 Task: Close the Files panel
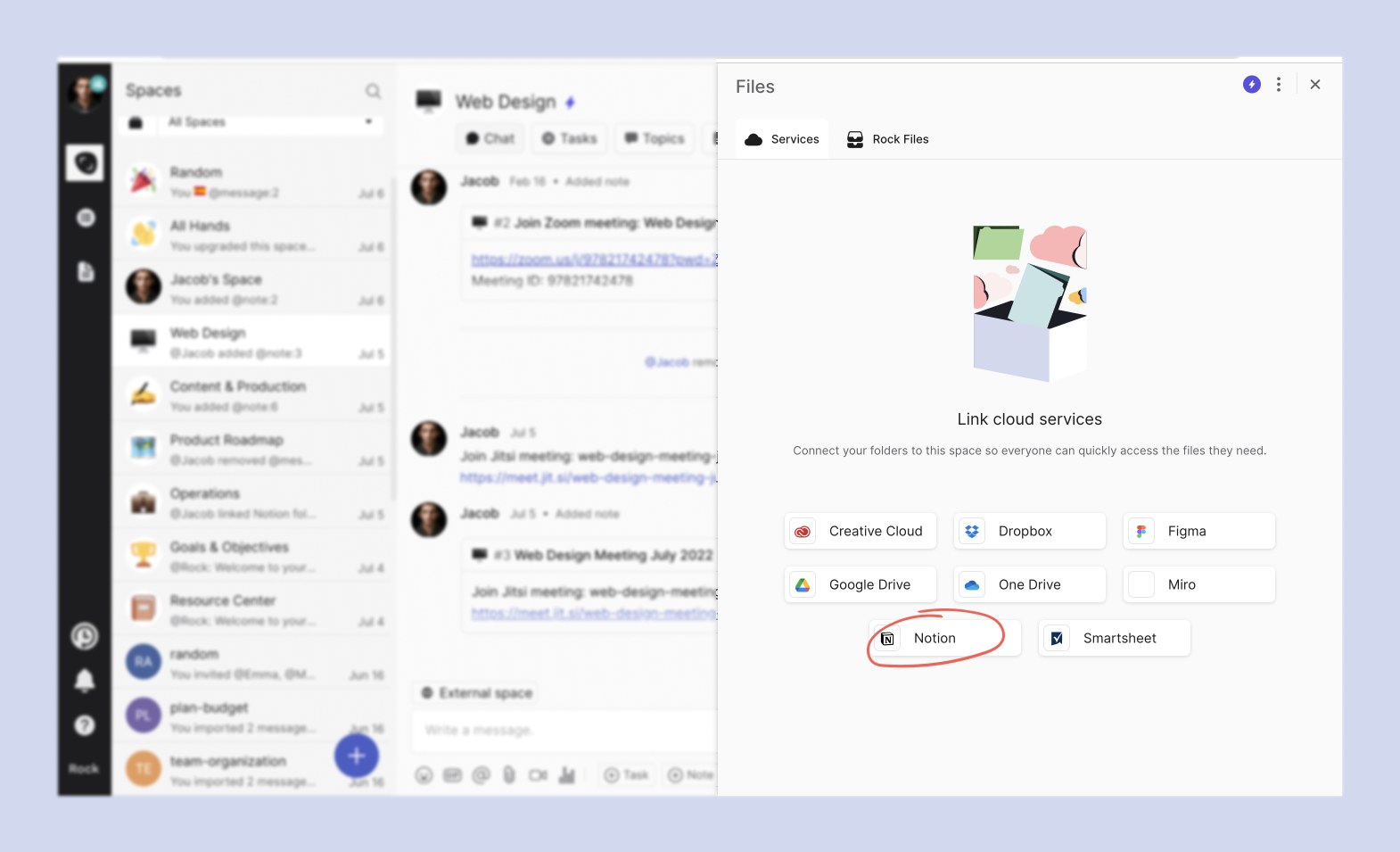(x=1315, y=85)
